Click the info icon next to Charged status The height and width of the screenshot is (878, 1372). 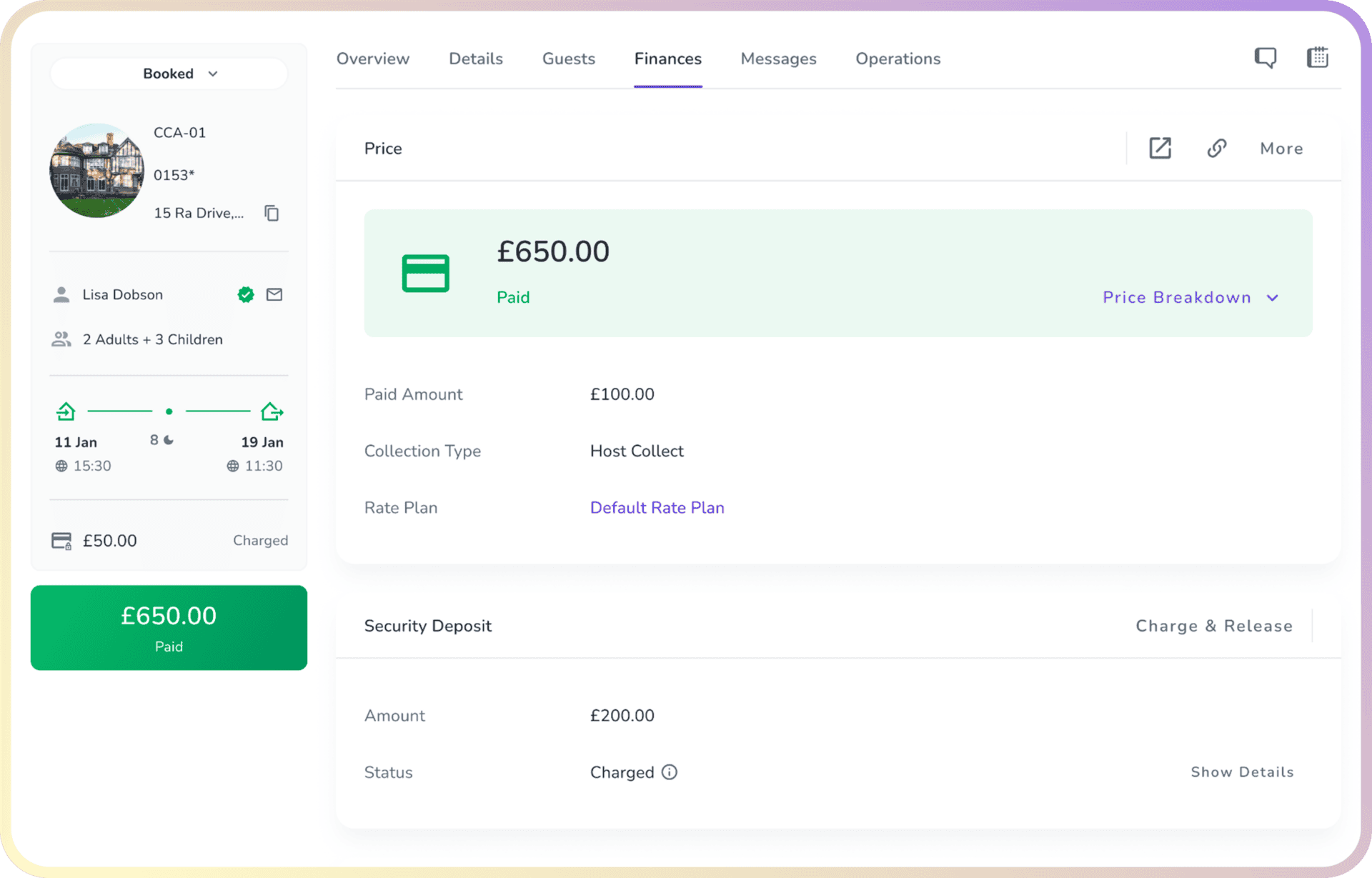[x=670, y=772]
